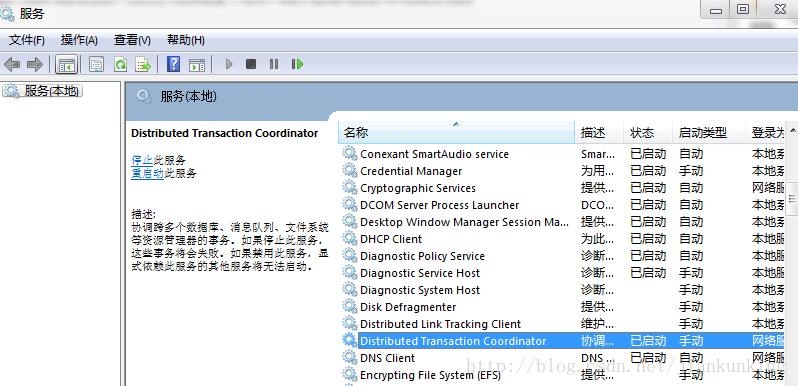This screenshot has height=386, width=798.
Task: Click the 停止 link to stop the service
Action: pos(142,160)
